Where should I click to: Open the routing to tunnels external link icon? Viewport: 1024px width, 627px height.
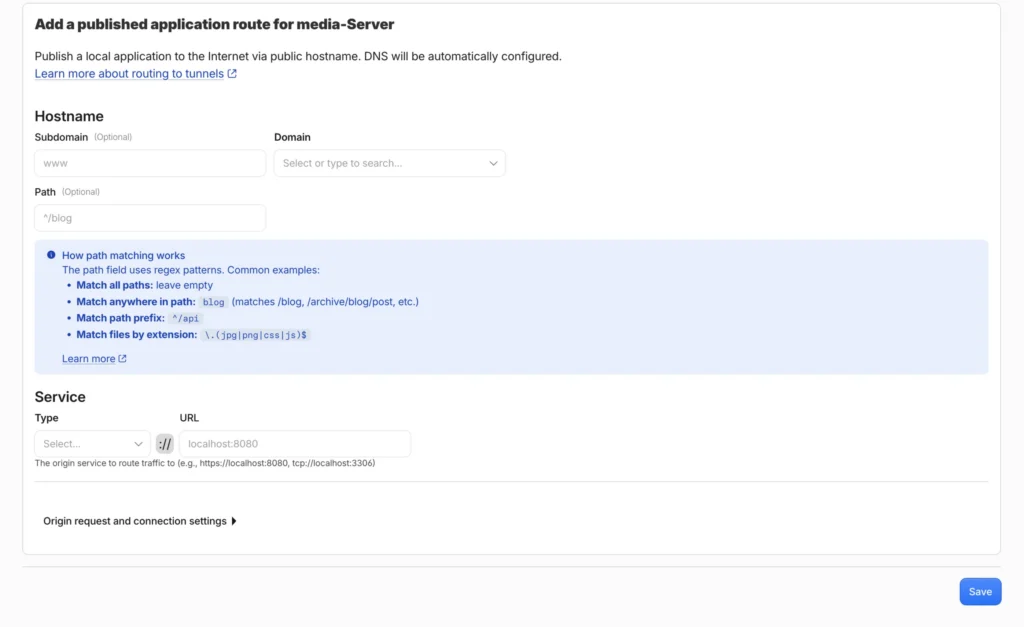pos(232,74)
